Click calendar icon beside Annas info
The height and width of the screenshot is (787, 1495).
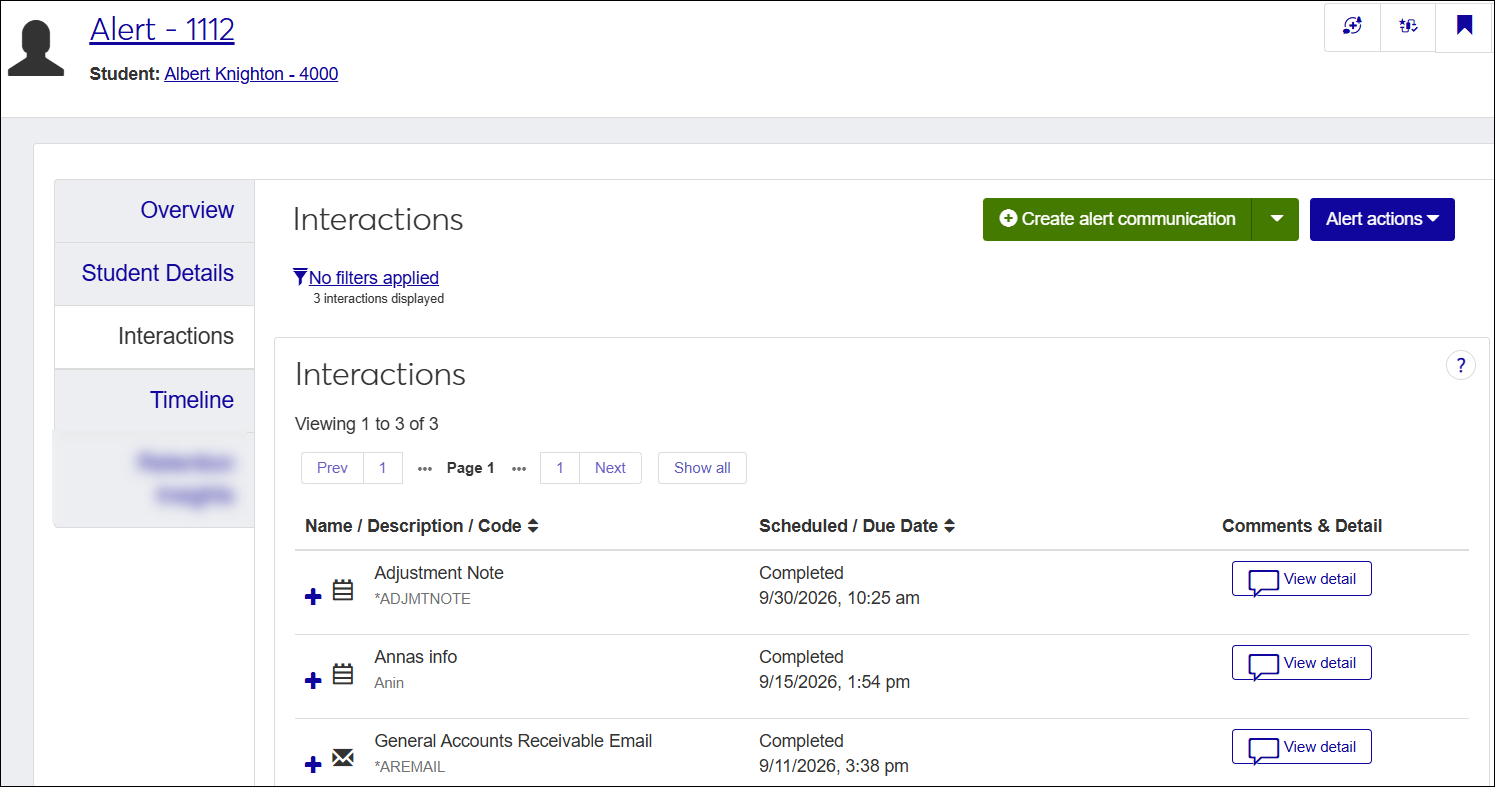[x=343, y=674]
